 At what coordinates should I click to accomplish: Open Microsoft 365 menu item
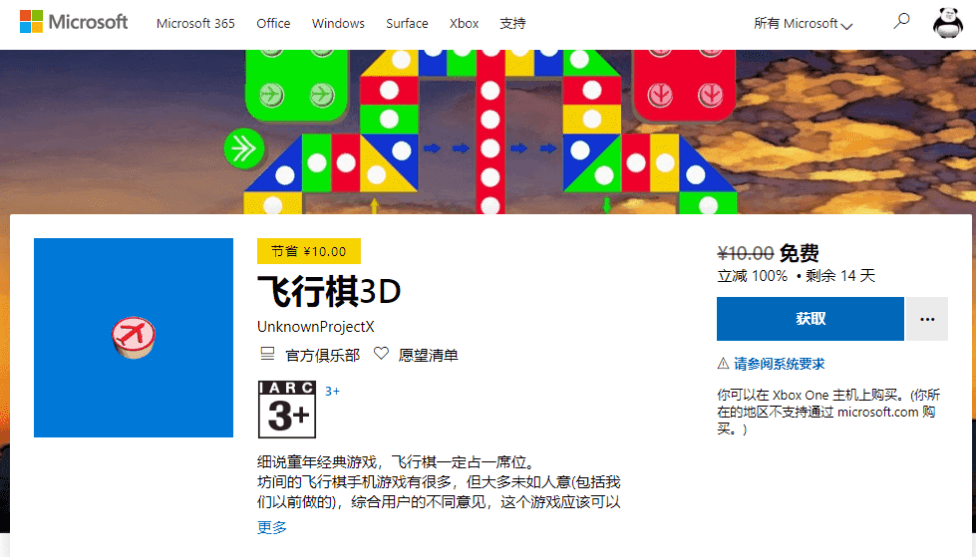(x=195, y=23)
